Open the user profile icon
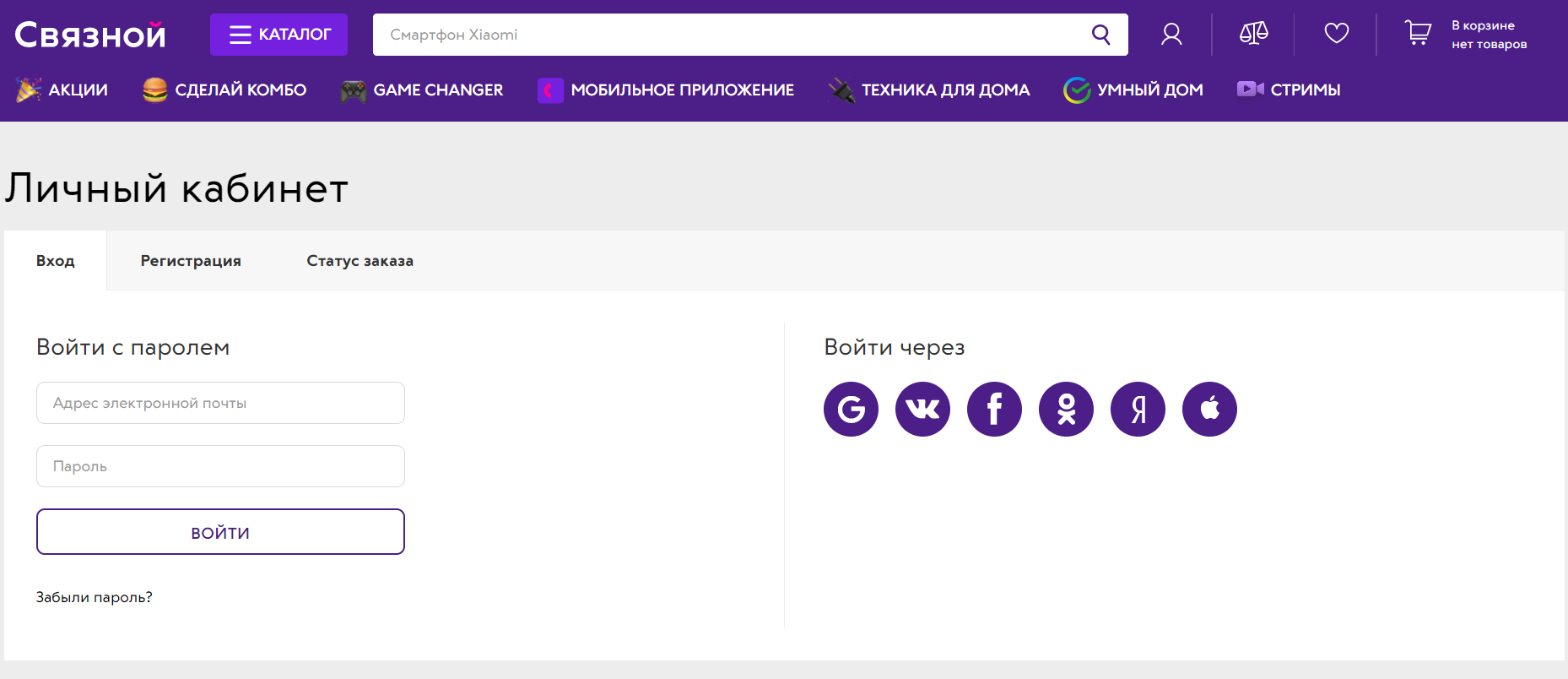Screen dimensions: 1568x679 point(1171,34)
